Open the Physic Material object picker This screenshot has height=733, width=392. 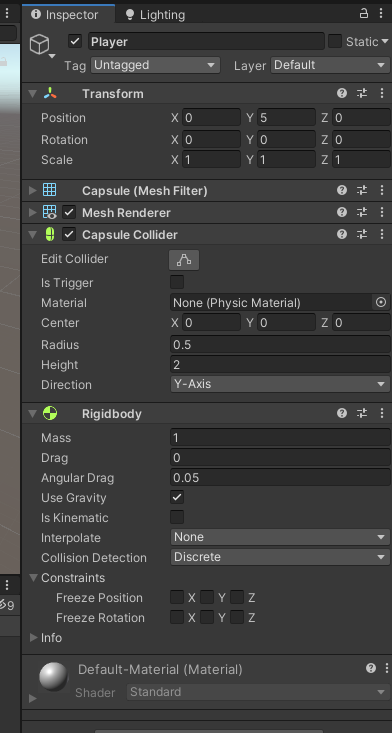click(x=381, y=302)
